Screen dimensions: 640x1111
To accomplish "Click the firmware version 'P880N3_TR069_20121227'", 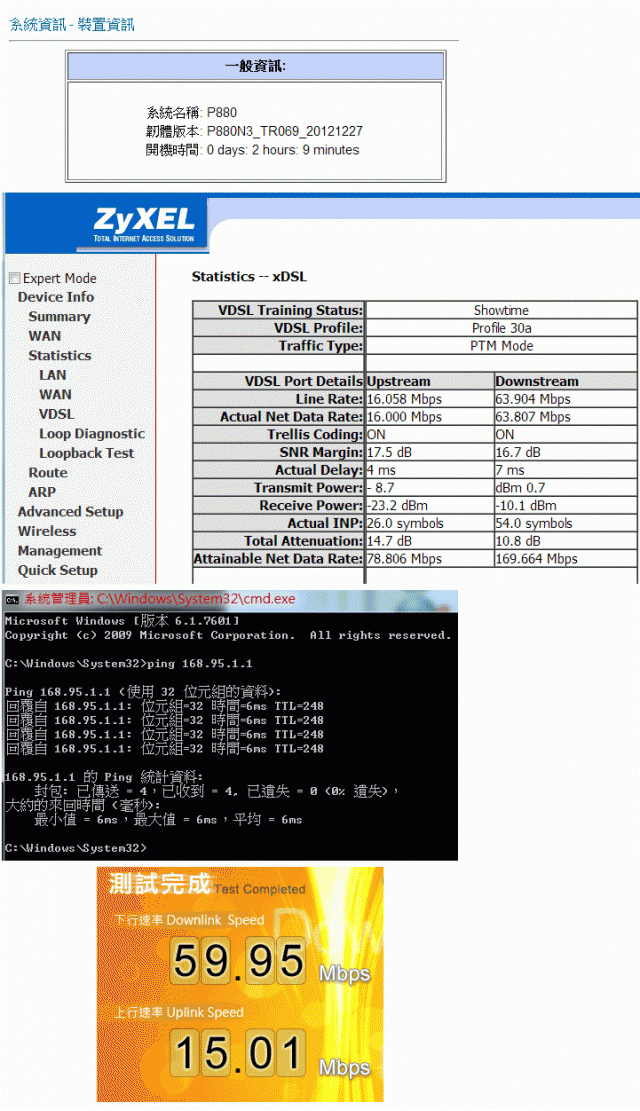I will point(285,131).
